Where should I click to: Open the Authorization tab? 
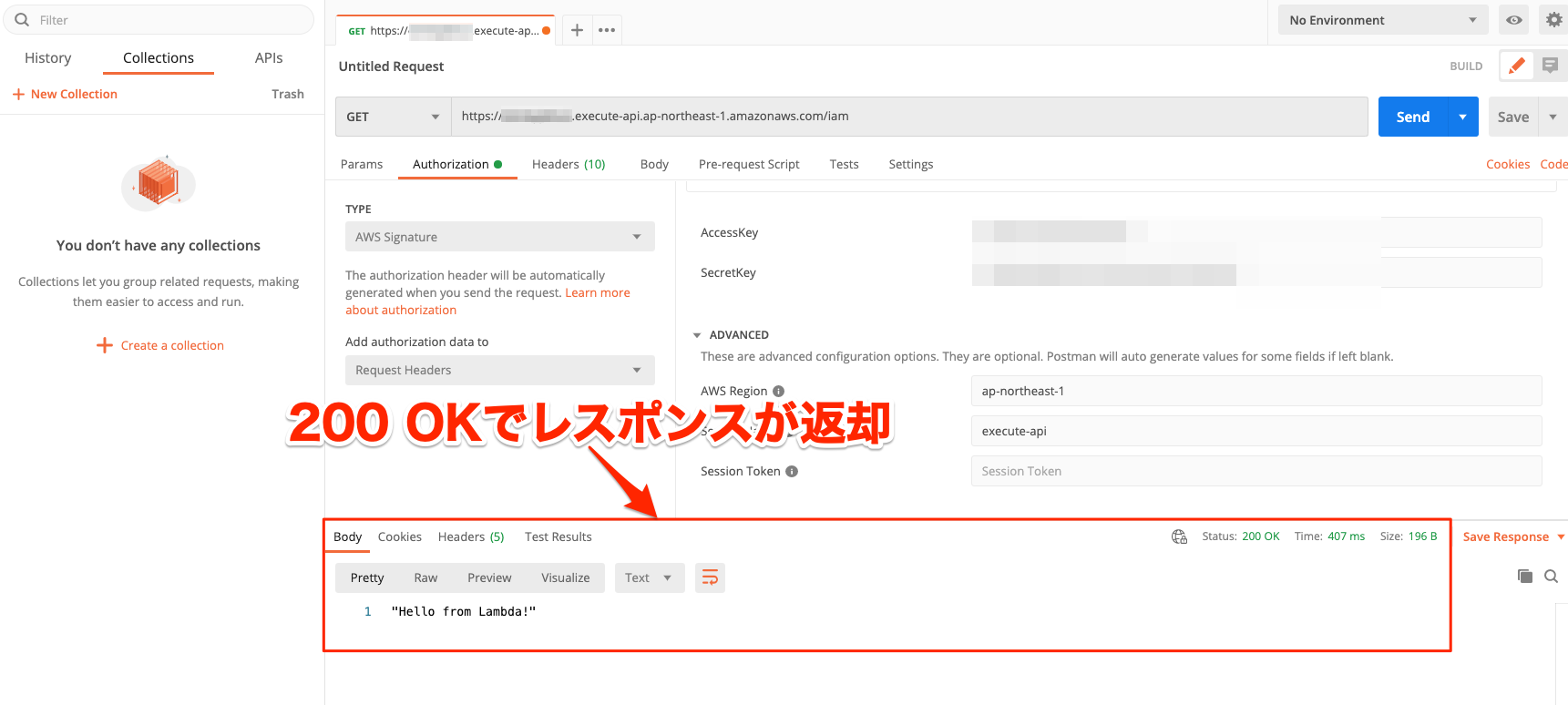pos(457,164)
